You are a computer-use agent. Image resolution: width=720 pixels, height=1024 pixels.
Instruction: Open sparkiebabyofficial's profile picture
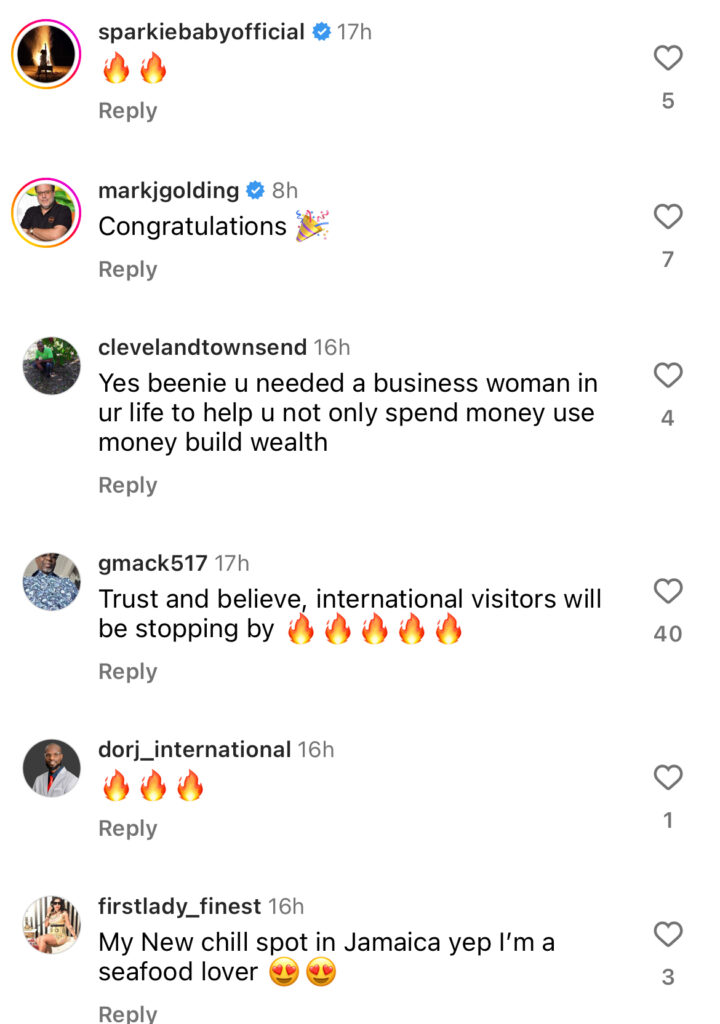point(46,53)
